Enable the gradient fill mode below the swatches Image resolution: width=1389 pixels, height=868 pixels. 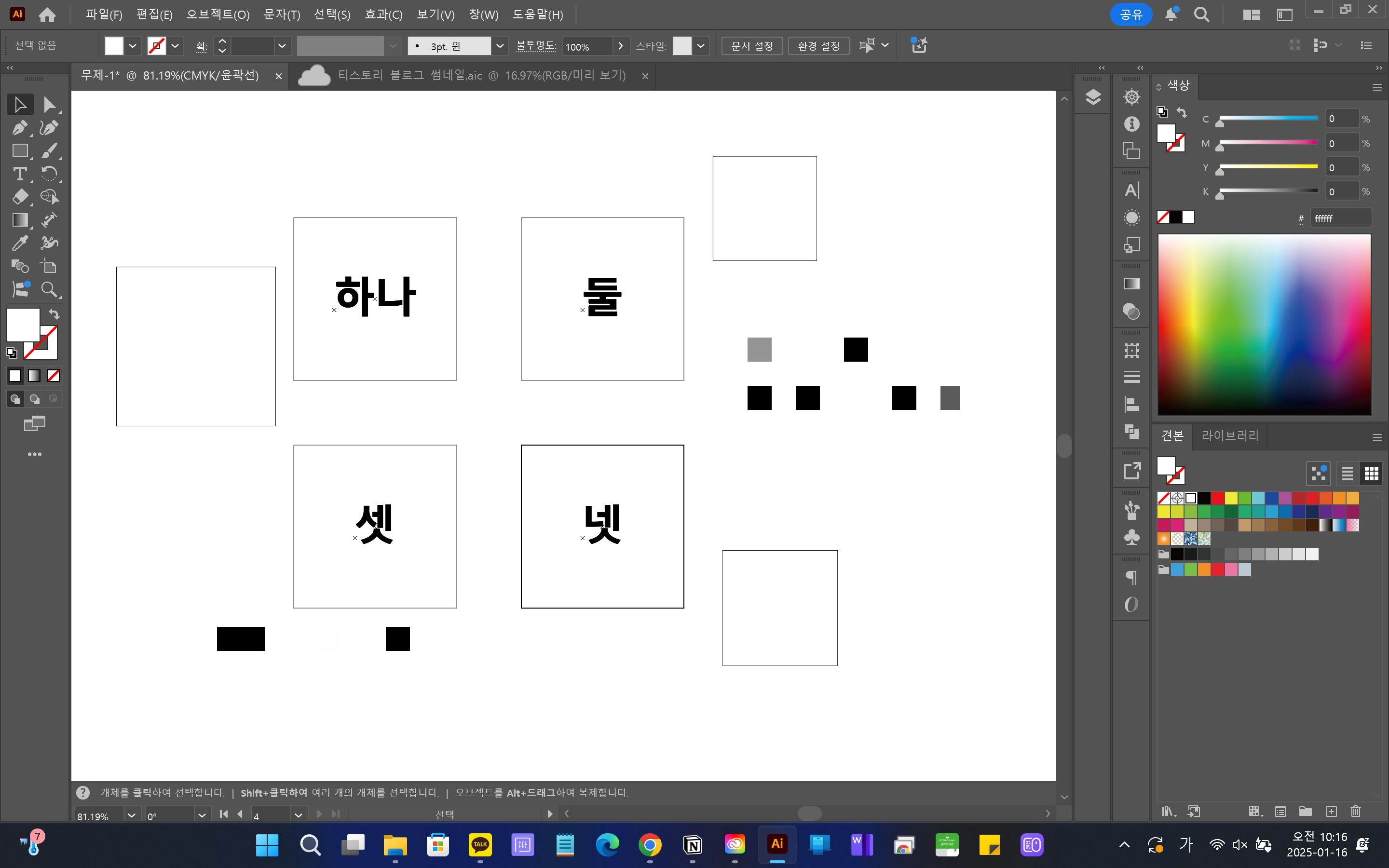point(34,376)
